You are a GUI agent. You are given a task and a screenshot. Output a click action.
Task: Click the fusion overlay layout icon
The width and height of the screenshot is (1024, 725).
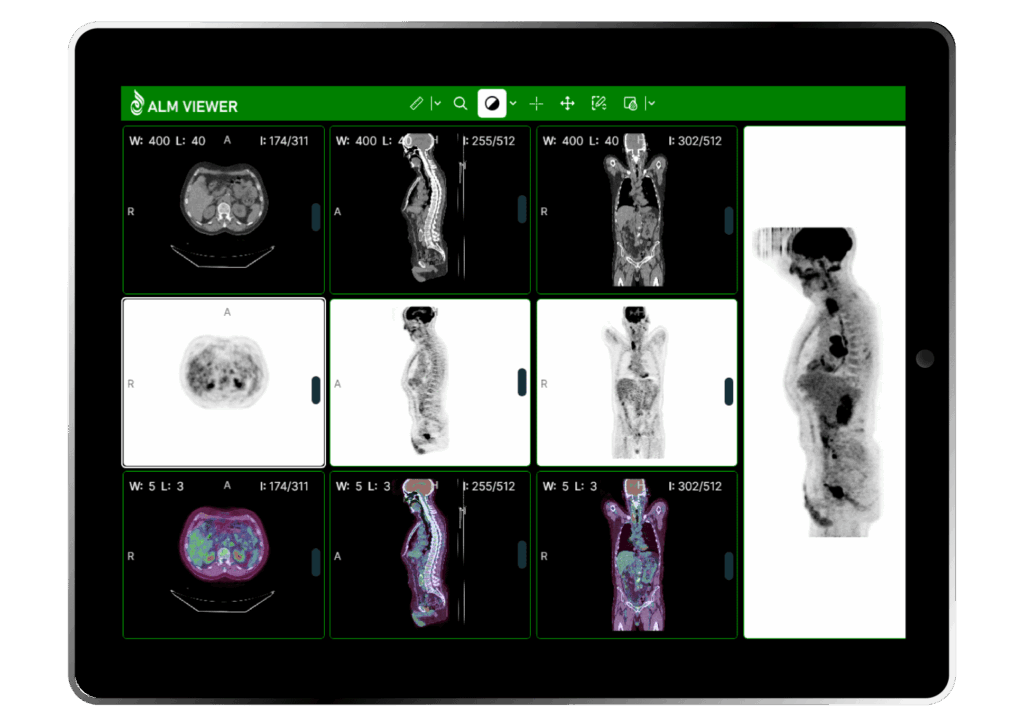tap(630, 103)
